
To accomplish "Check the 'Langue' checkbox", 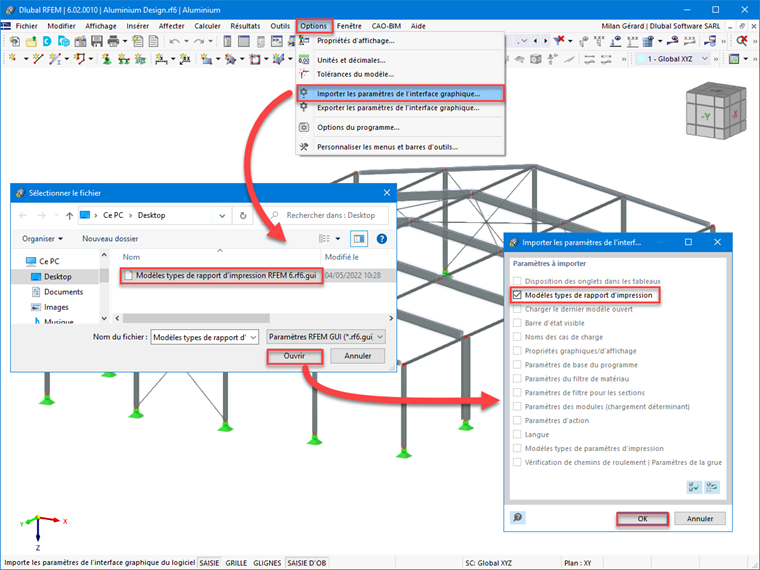I will click(x=517, y=434).
